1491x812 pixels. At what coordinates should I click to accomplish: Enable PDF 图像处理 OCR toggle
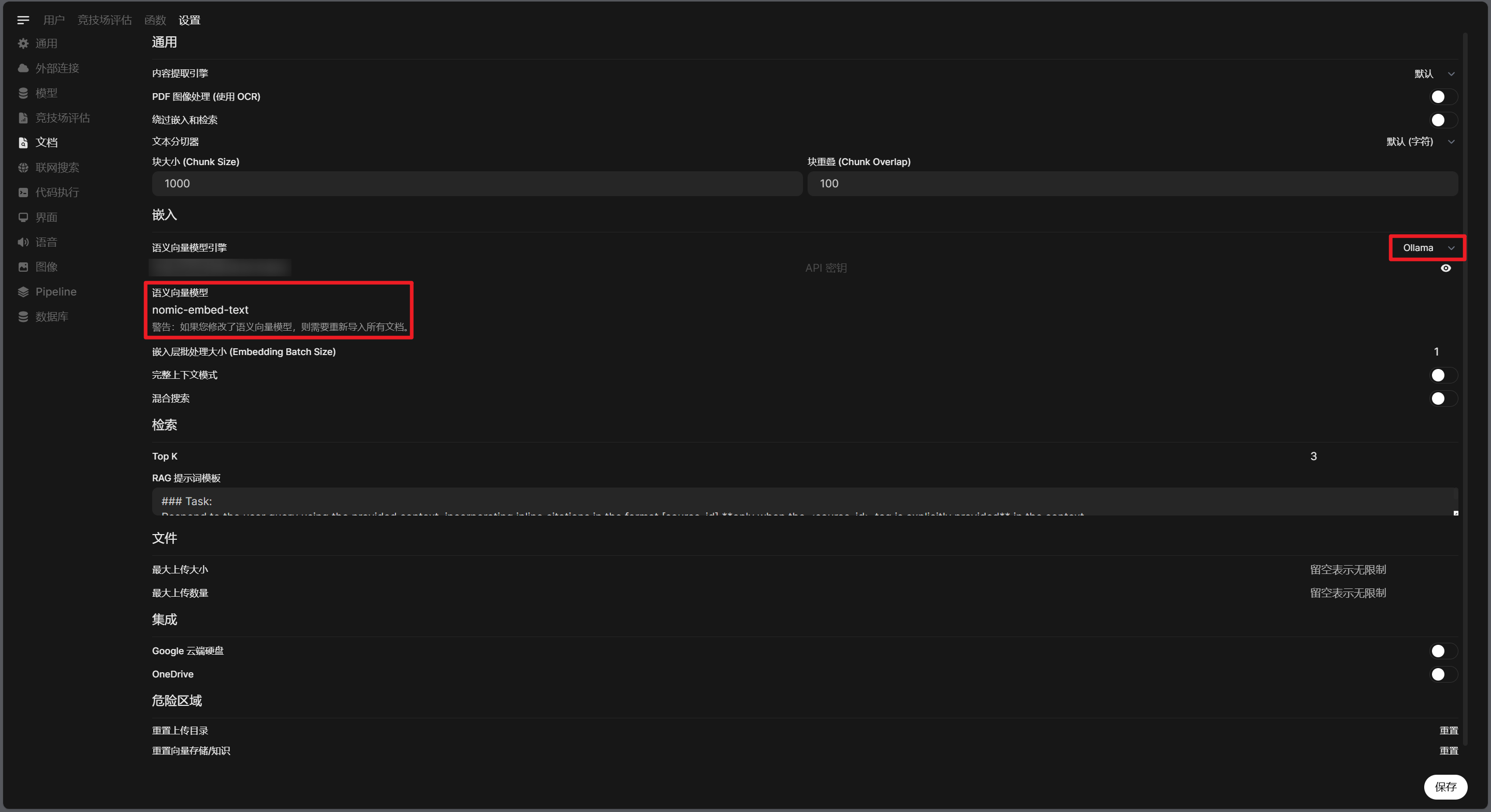click(x=1443, y=97)
